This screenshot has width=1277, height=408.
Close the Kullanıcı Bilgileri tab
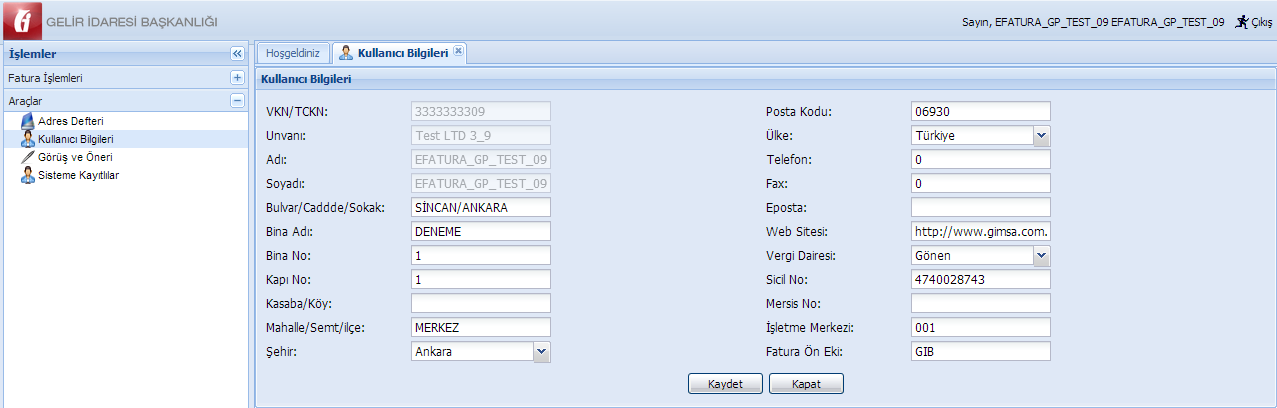click(x=458, y=51)
